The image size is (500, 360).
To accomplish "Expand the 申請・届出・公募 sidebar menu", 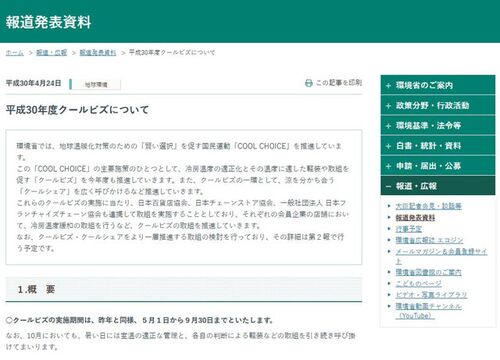I will [438, 166].
